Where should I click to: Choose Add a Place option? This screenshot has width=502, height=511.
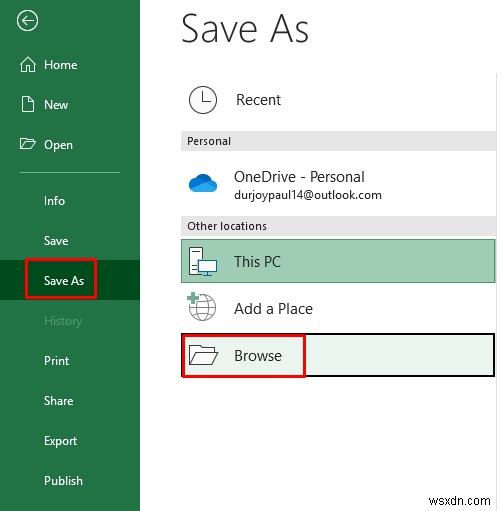pyautogui.click(x=338, y=308)
